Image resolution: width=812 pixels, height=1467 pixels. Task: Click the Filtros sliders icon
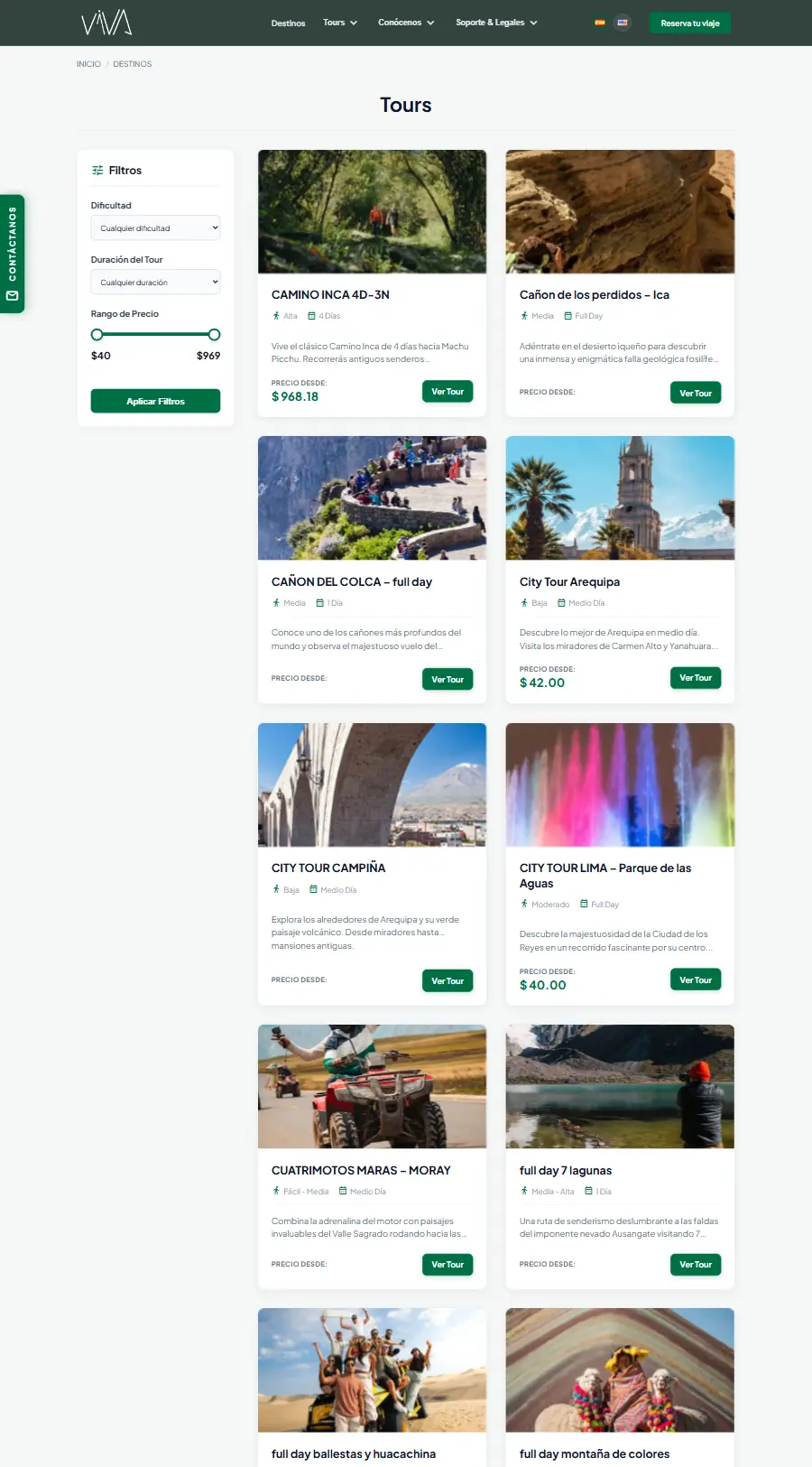pyautogui.click(x=97, y=171)
